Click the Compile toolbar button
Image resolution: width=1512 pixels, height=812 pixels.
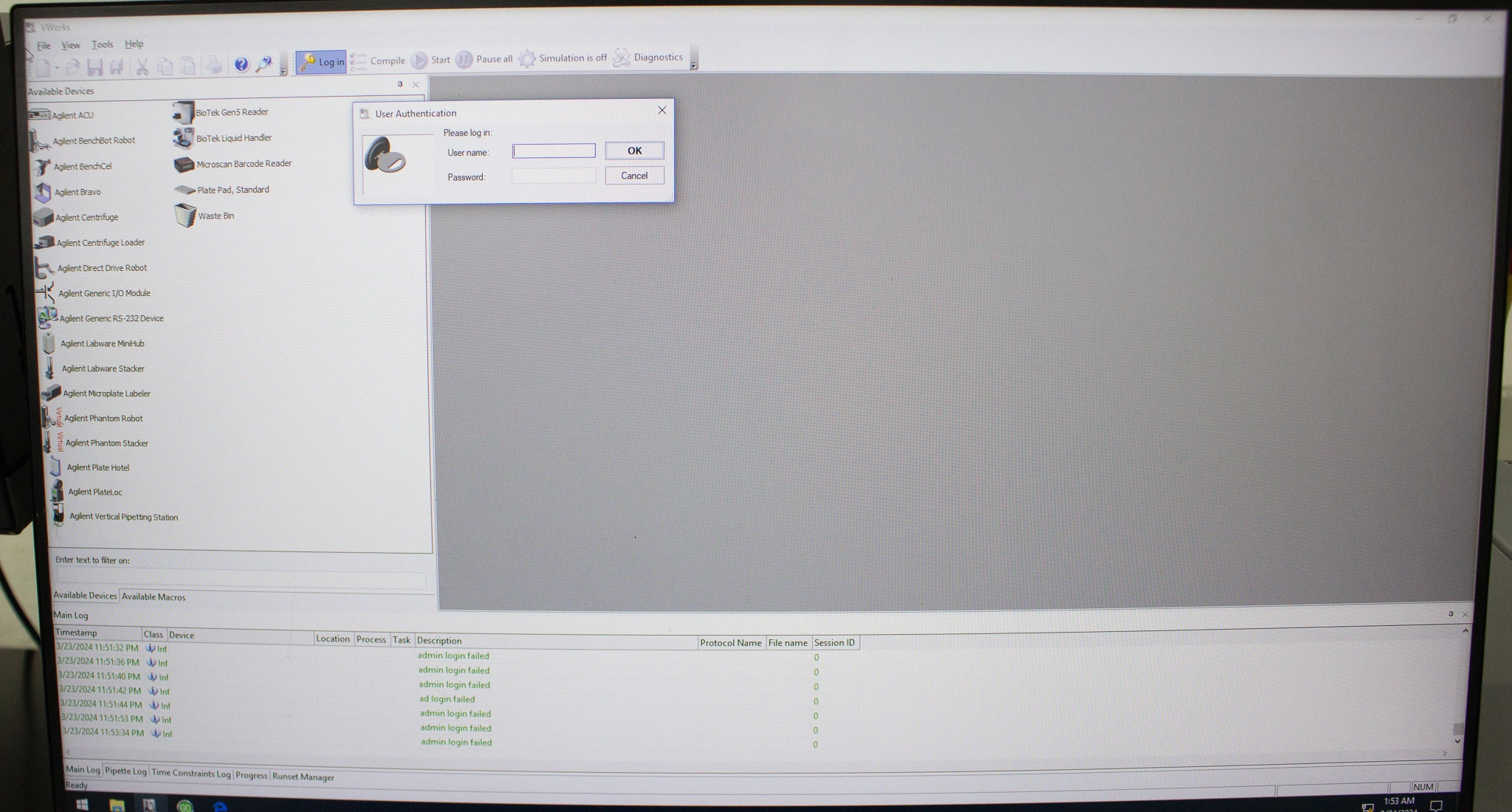tap(378, 61)
